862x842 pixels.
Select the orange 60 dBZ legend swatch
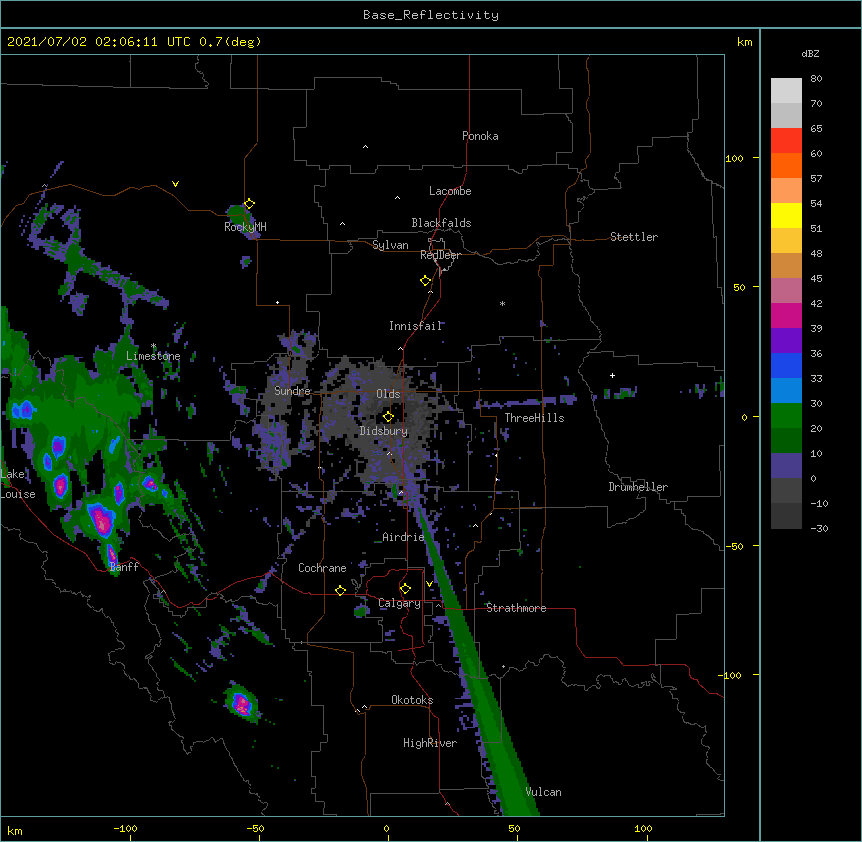[786, 165]
